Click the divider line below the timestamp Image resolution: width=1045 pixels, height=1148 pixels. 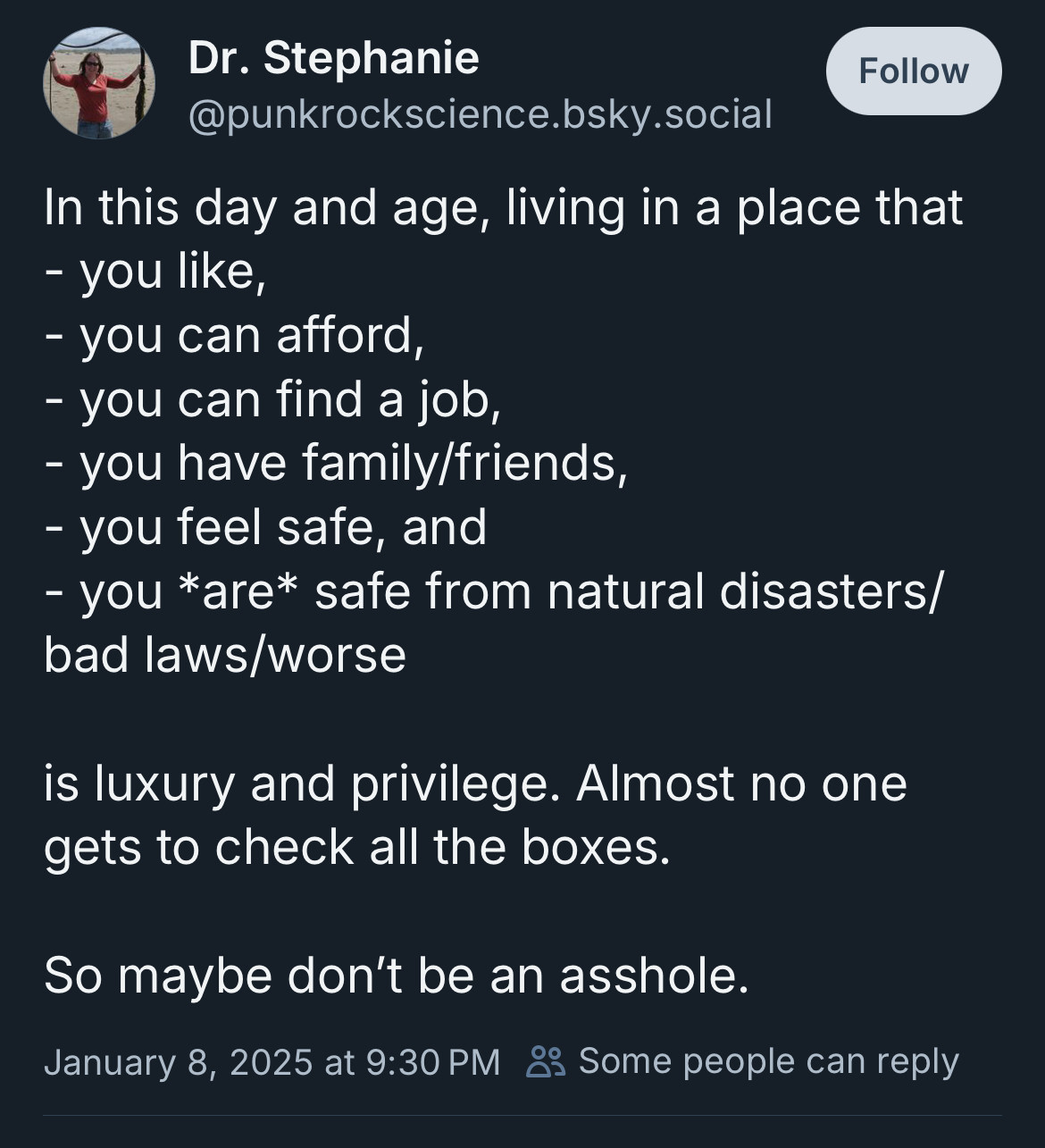522,1115
